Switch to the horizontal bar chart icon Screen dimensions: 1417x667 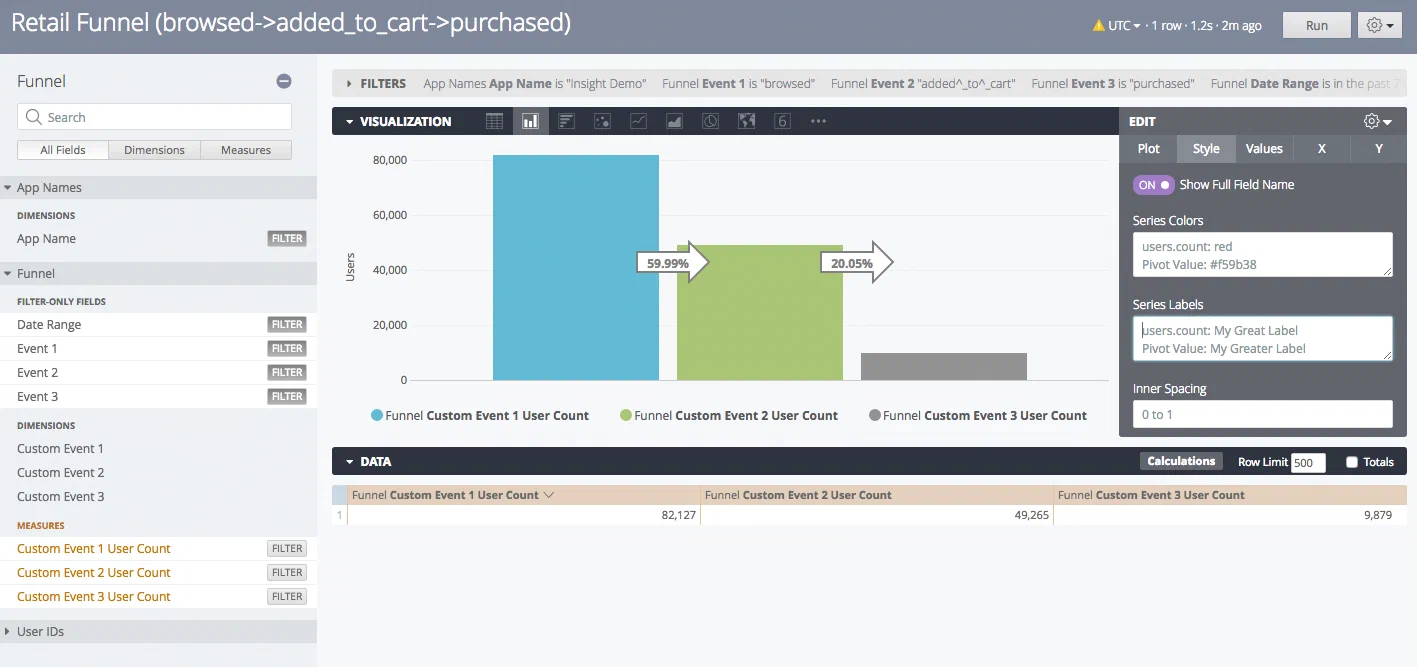click(x=566, y=121)
